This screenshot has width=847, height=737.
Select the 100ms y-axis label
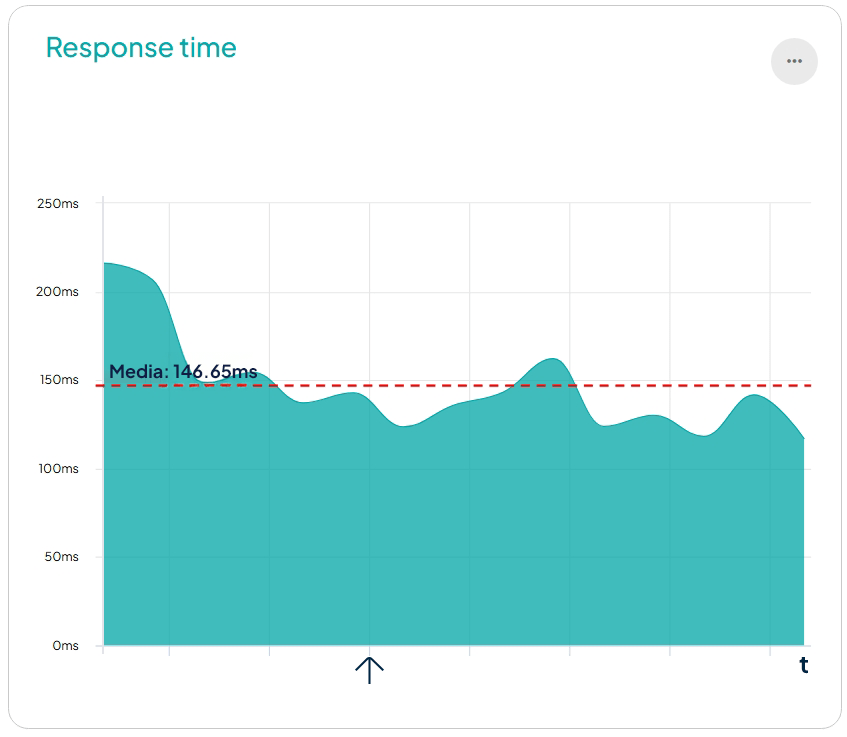pyautogui.click(x=57, y=468)
